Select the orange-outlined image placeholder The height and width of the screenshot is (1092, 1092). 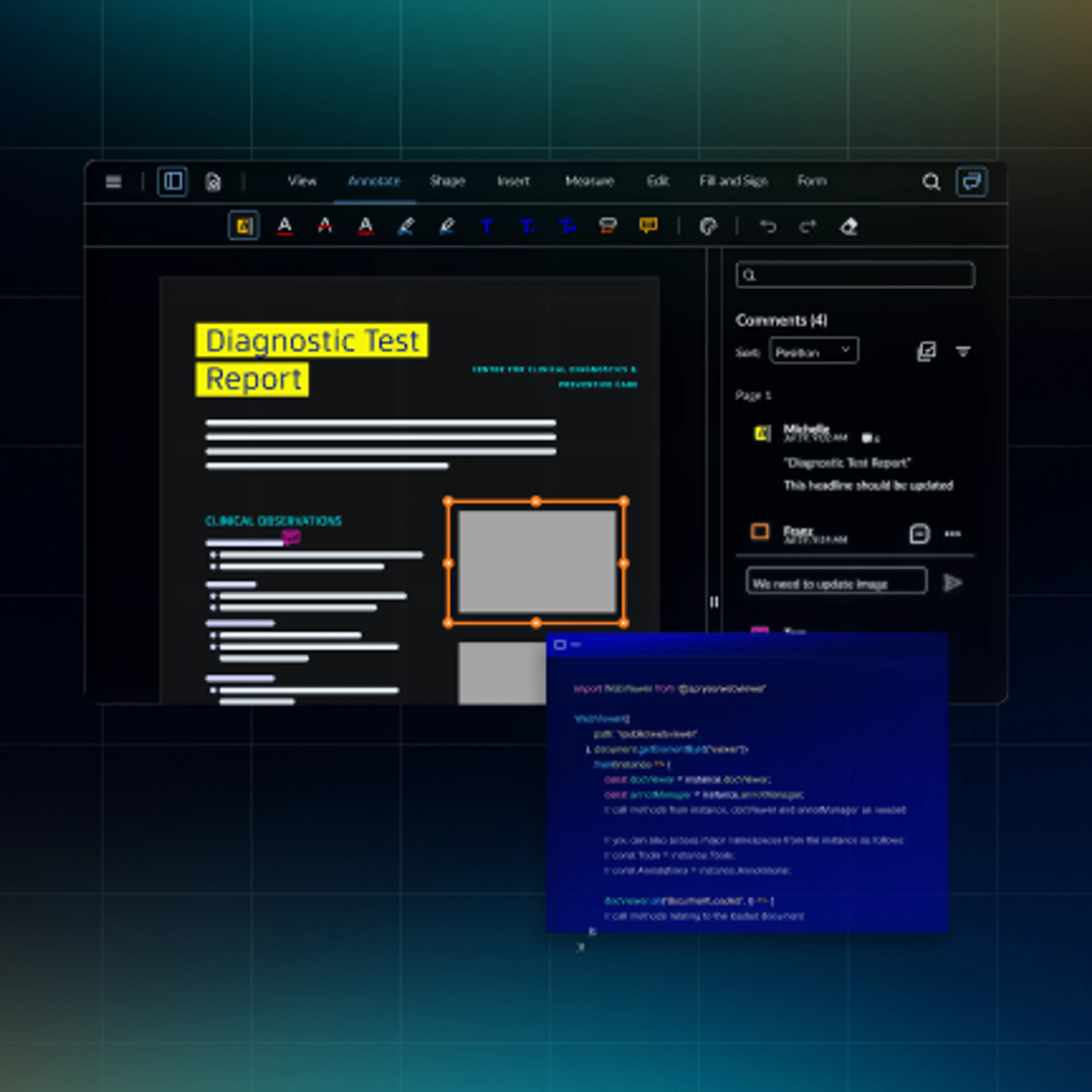tap(536, 562)
